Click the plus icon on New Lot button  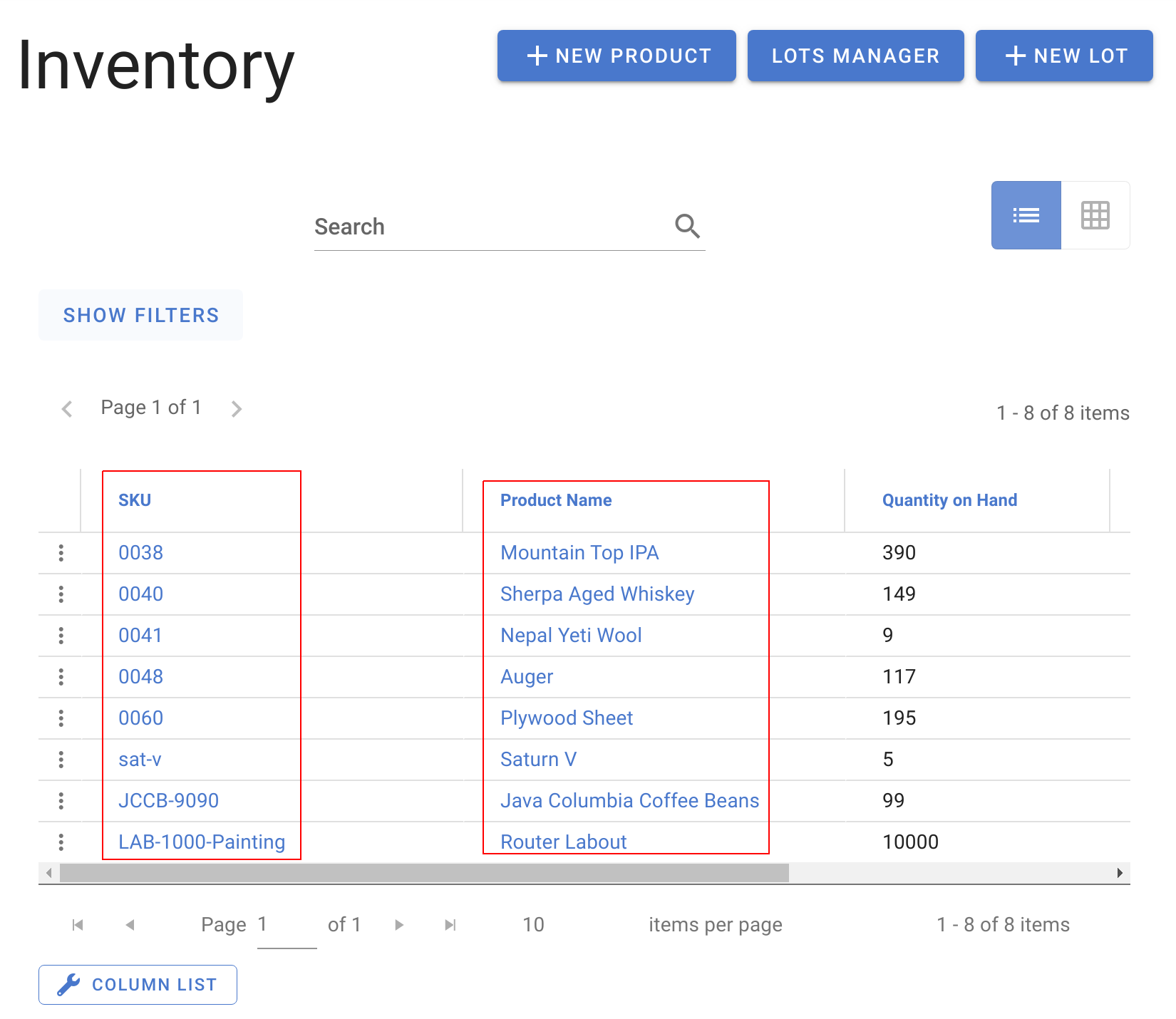coord(1014,56)
